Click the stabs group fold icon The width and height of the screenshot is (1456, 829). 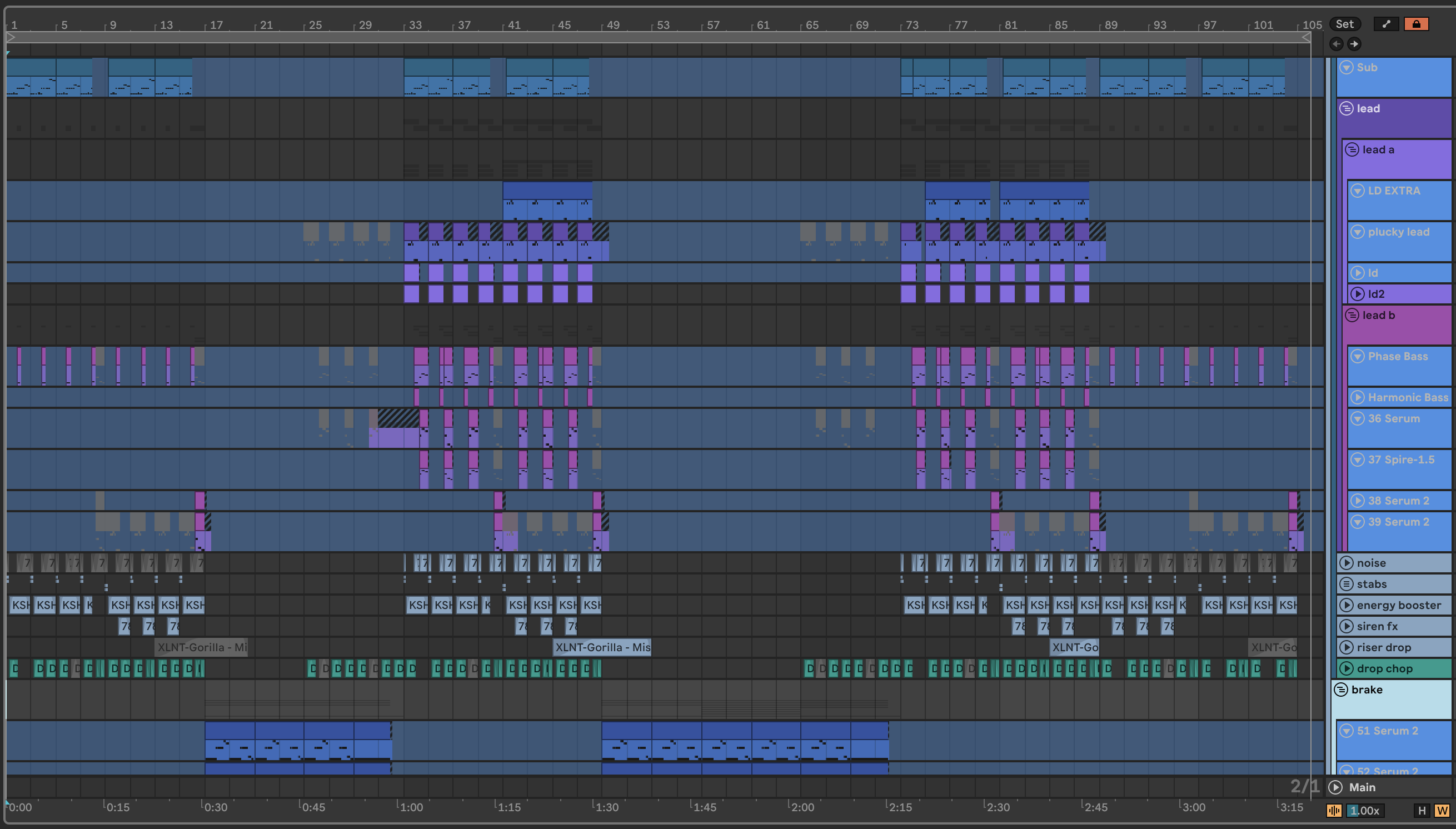coord(1347,583)
